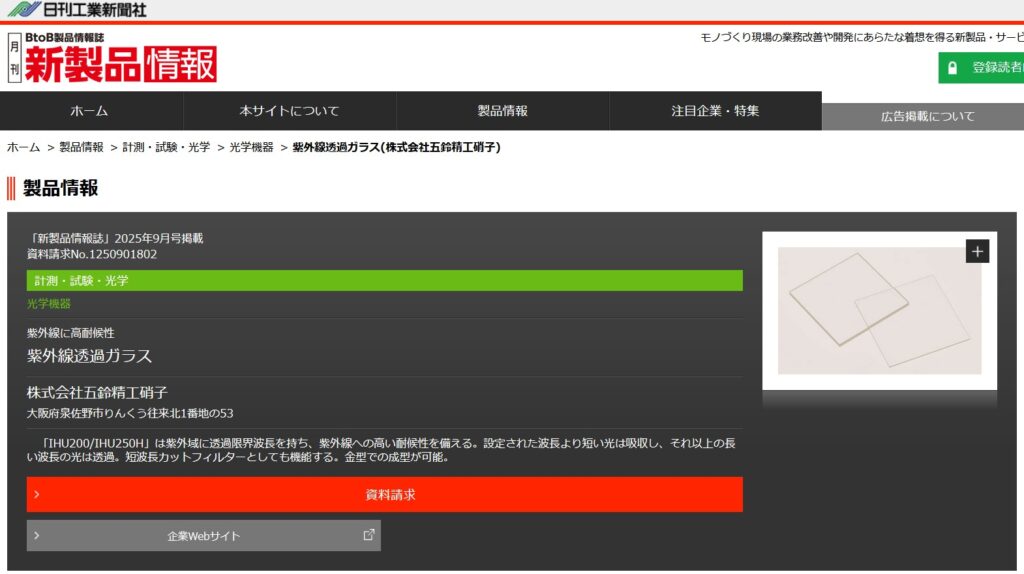
Task: Click the red 資料請求 button
Action: tap(385, 494)
